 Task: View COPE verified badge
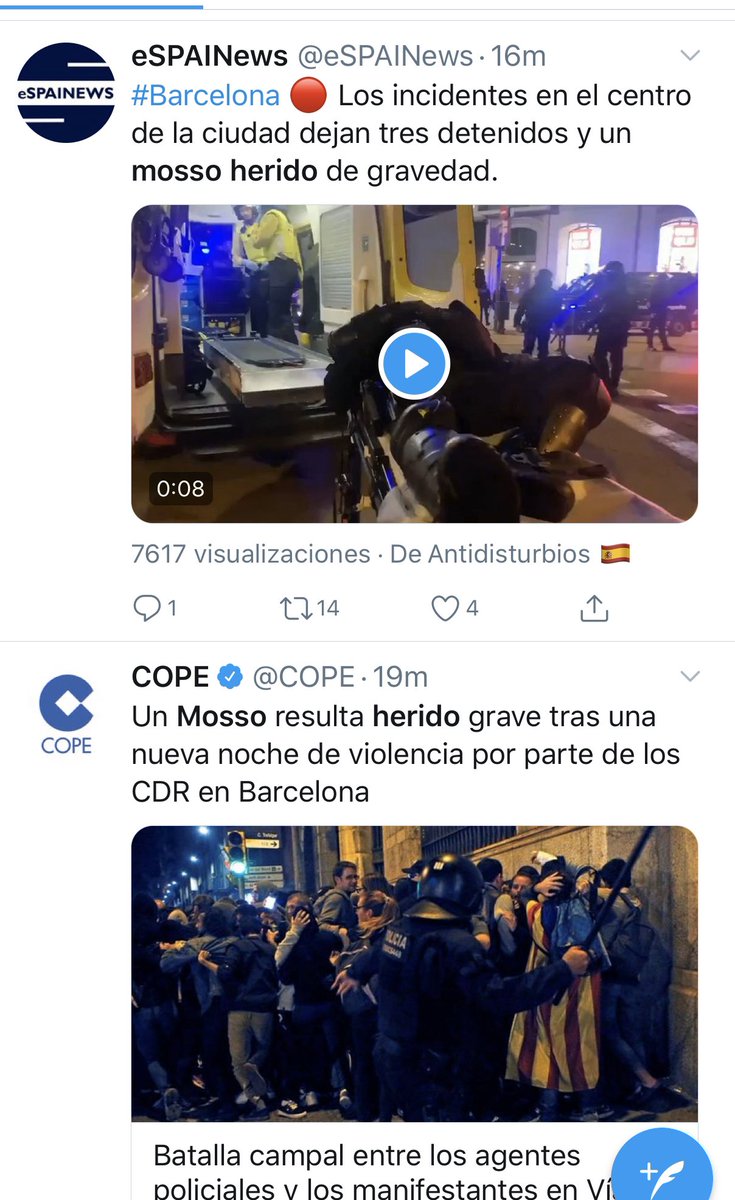click(x=230, y=677)
